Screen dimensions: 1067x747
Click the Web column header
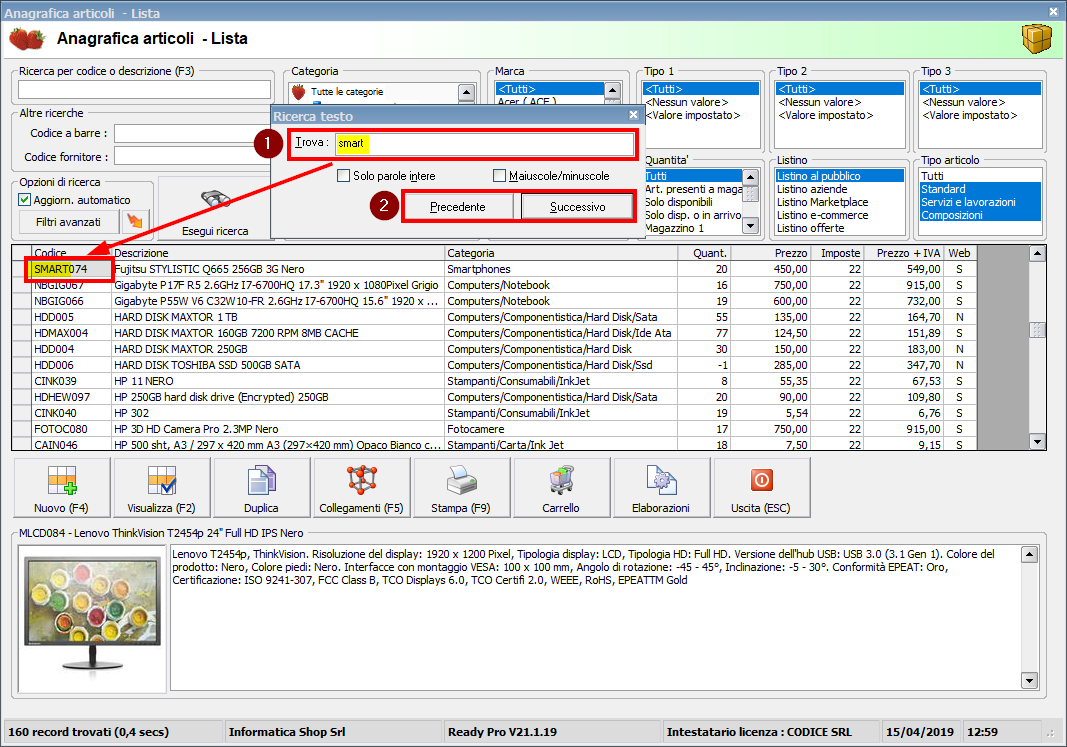coord(959,253)
